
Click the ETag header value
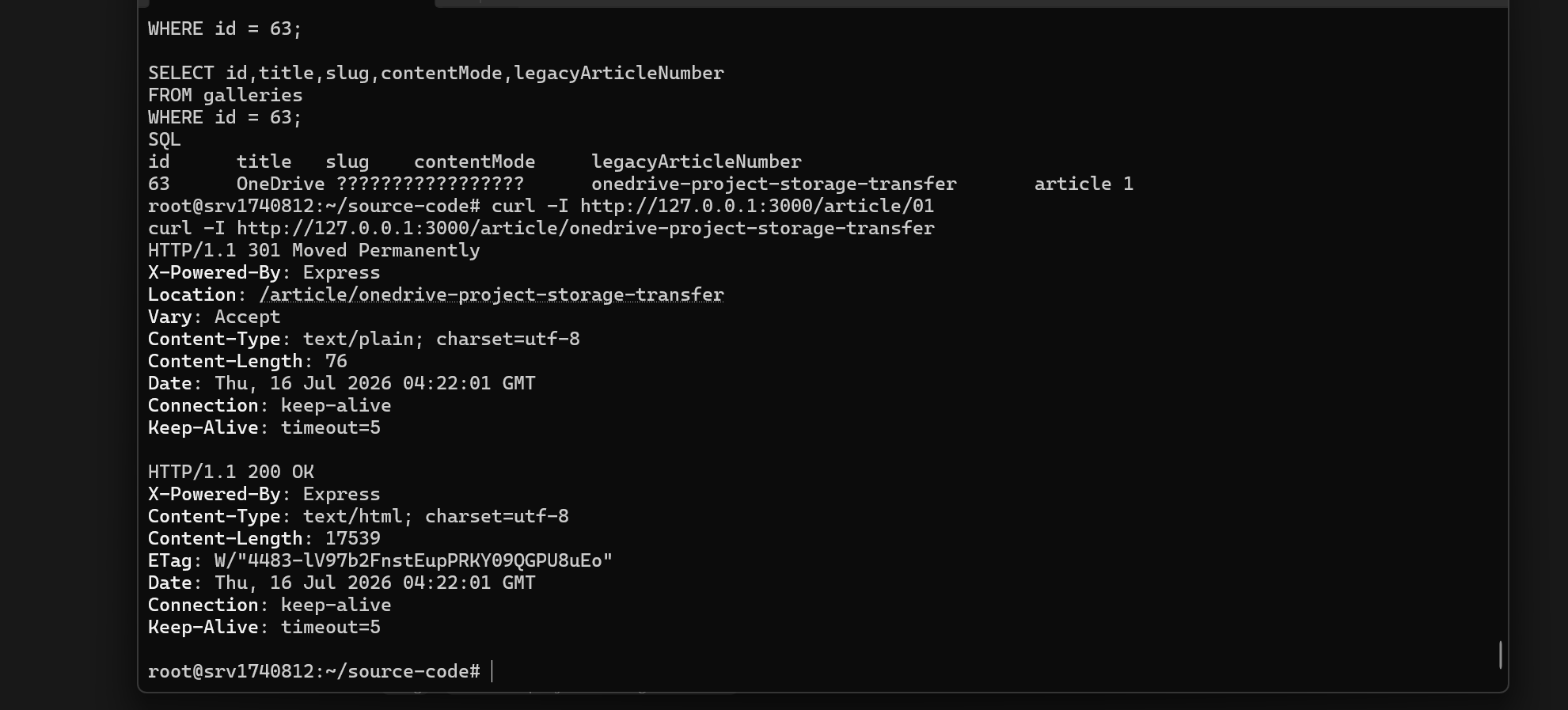pyautogui.click(x=413, y=560)
